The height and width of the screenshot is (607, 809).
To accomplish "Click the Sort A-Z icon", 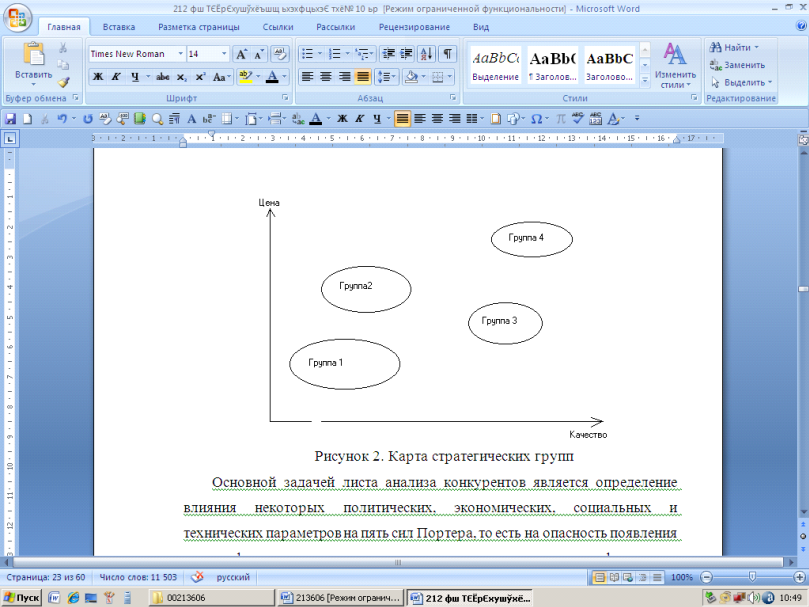I will [427, 54].
